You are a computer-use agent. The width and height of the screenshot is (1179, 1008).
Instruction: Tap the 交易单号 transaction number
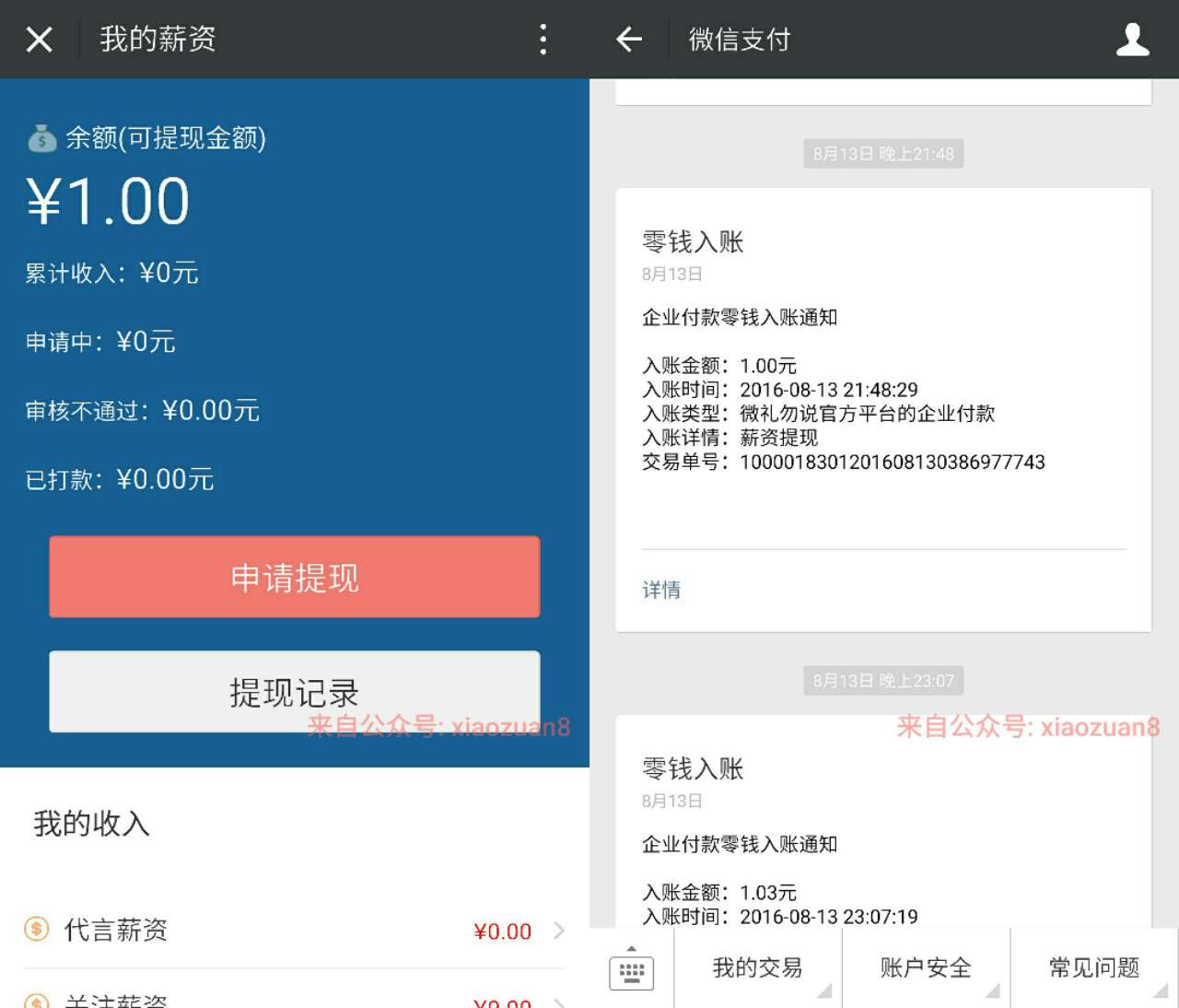844,462
